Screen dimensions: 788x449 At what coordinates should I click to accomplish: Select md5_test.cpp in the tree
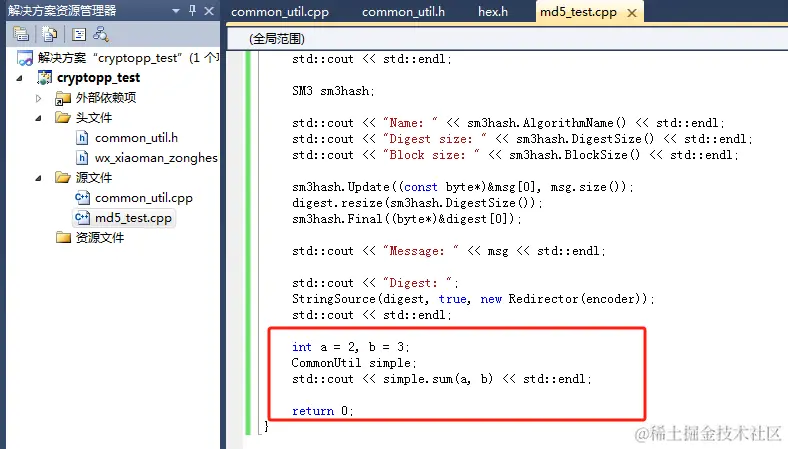pos(133,218)
